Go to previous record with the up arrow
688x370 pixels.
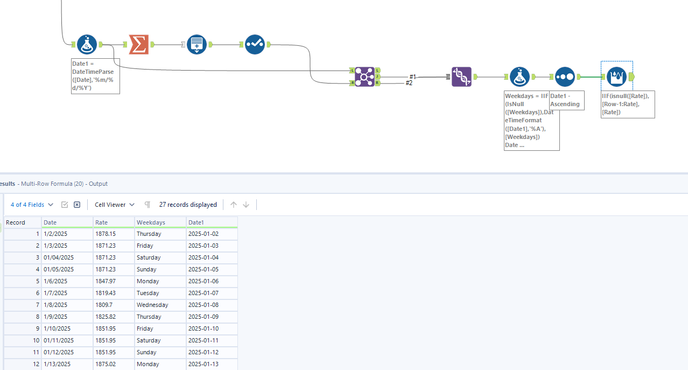click(x=233, y=205)
